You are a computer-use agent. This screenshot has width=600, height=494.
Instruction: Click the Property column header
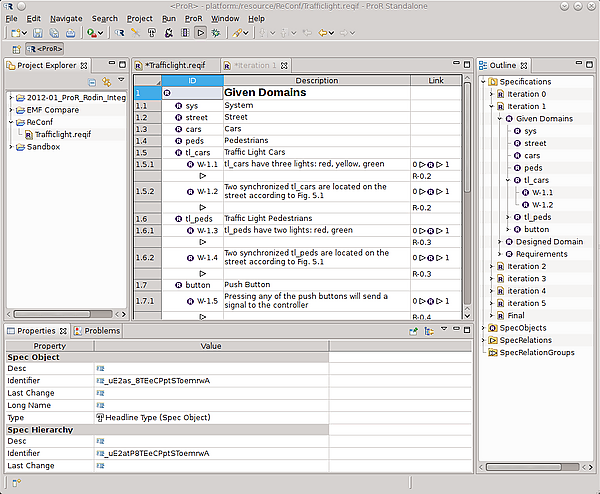(x=50, y=346)
